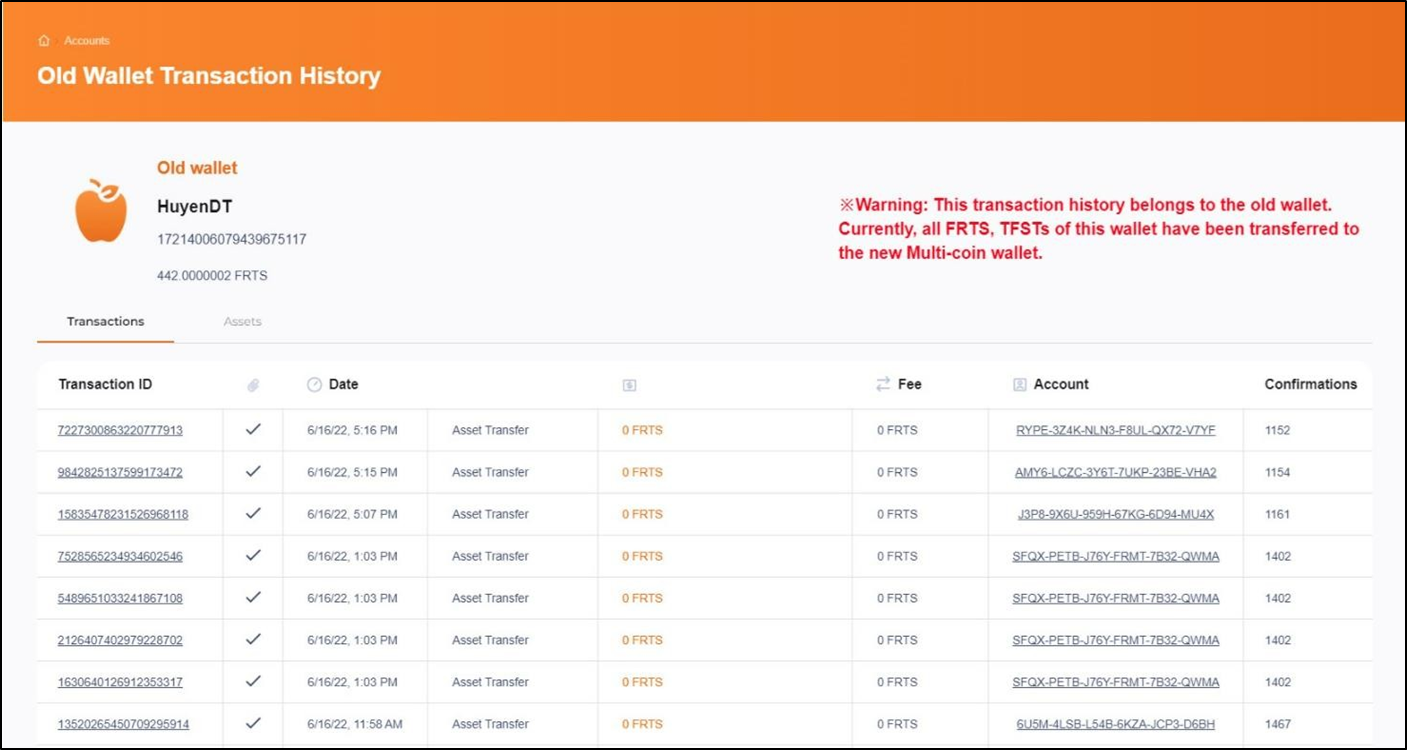
Task: Click the dollar amount column icon
Action: click(629, 385)
